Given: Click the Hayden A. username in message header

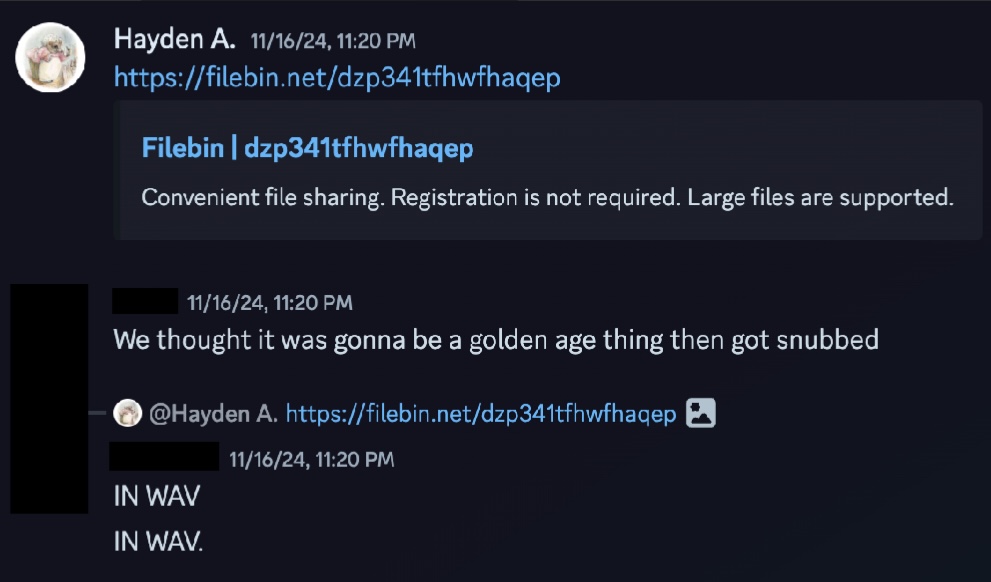Looking at the screenshot, I should click(174, 40).
